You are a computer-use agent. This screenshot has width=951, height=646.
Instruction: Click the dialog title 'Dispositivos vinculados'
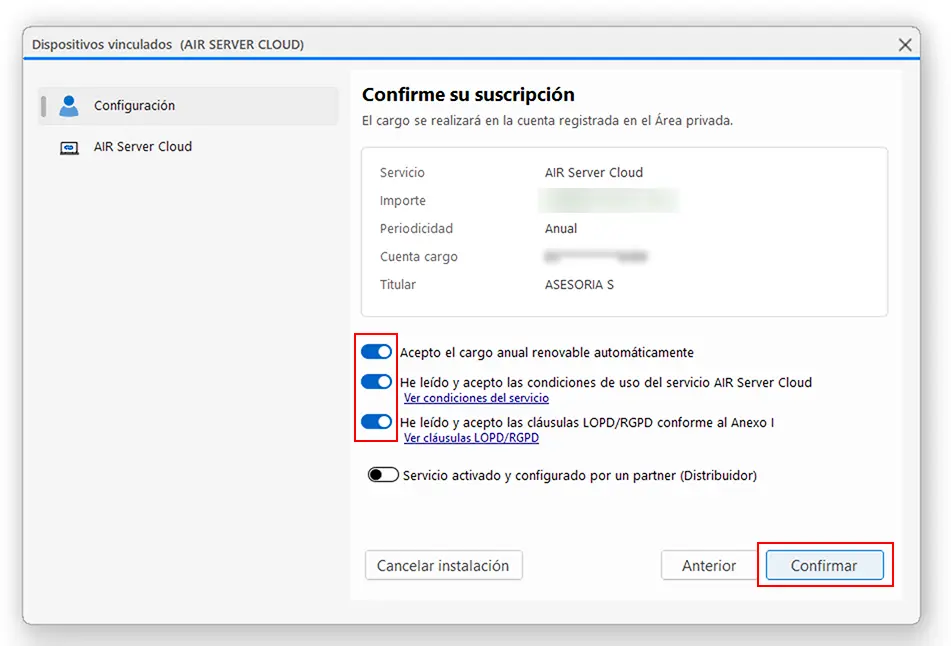(x=102, y=45)
